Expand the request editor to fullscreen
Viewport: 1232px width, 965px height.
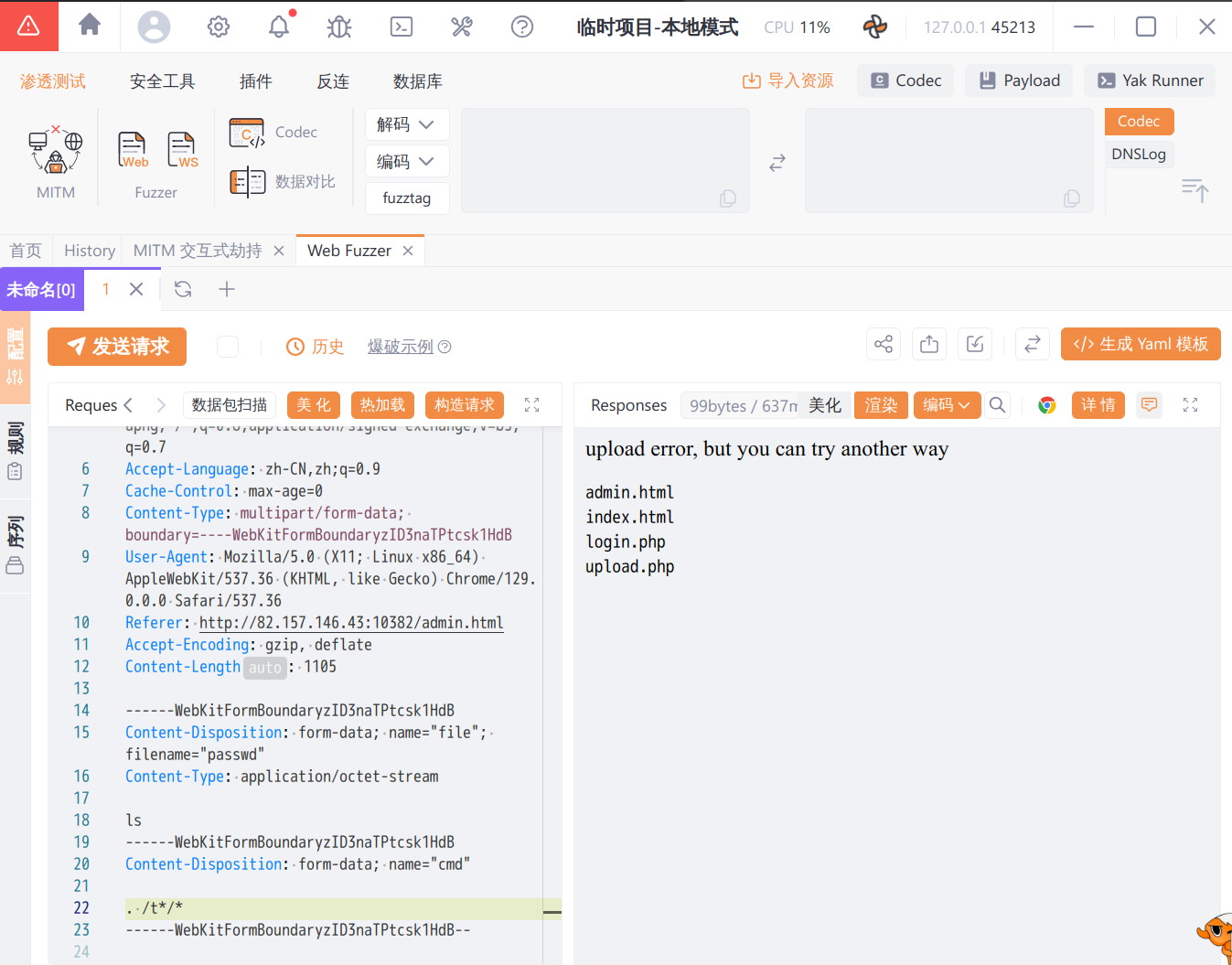coord(531,405)
